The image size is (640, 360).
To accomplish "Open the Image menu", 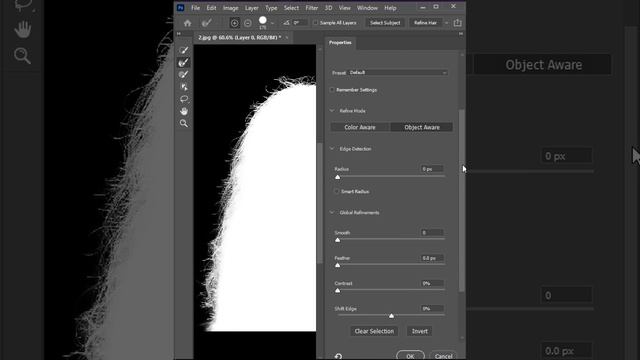I will (x=231, y=8).
